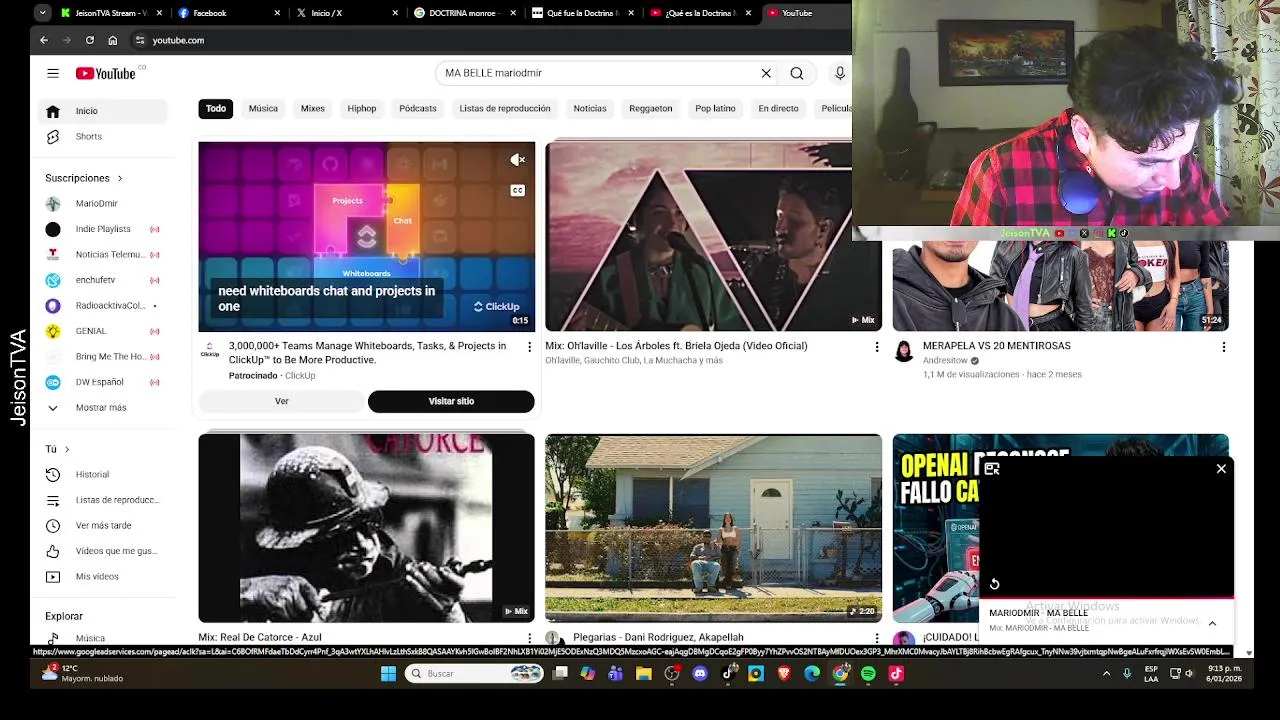Close the miniplayer
Screen dimensions: 1280x720
(1221, 468)
